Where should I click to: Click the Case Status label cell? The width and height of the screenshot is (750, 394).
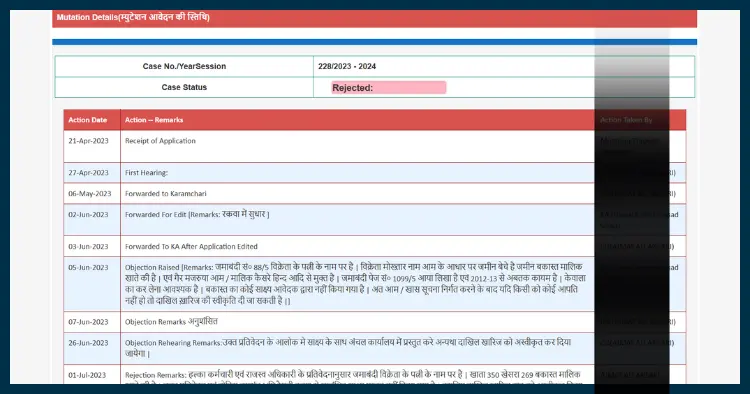click(x=184, y=88)
